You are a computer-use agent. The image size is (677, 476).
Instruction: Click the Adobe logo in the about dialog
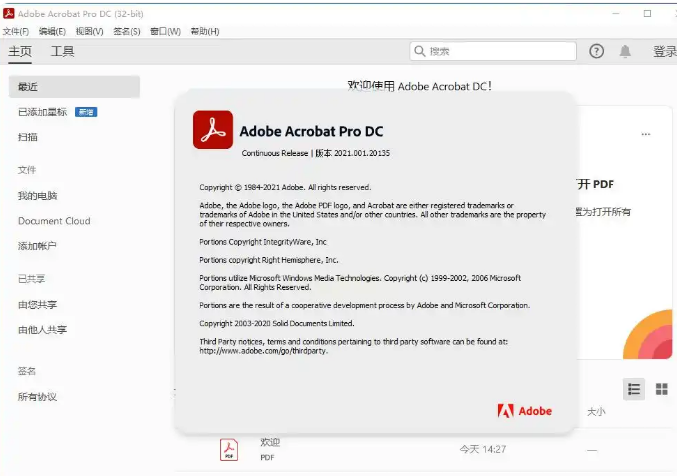click(x=525, y=411)
